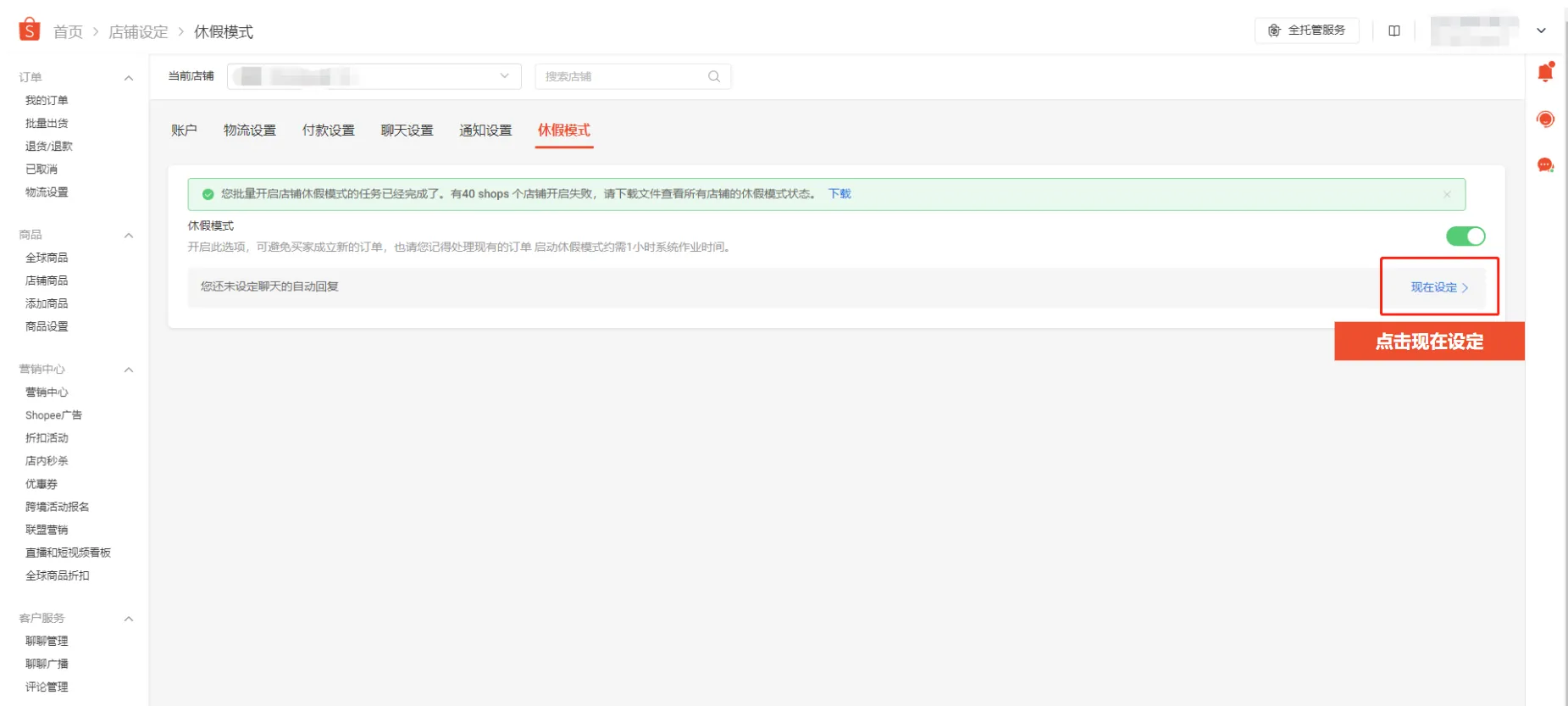
Task: Click the 全托管服务 button
Action: tap(1307, 31)
